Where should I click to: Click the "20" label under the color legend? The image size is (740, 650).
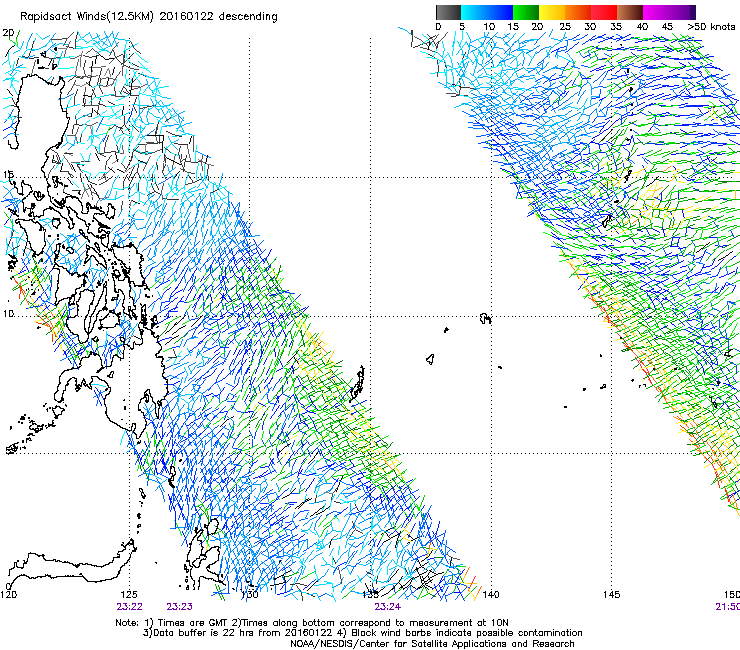pos(537,26)
